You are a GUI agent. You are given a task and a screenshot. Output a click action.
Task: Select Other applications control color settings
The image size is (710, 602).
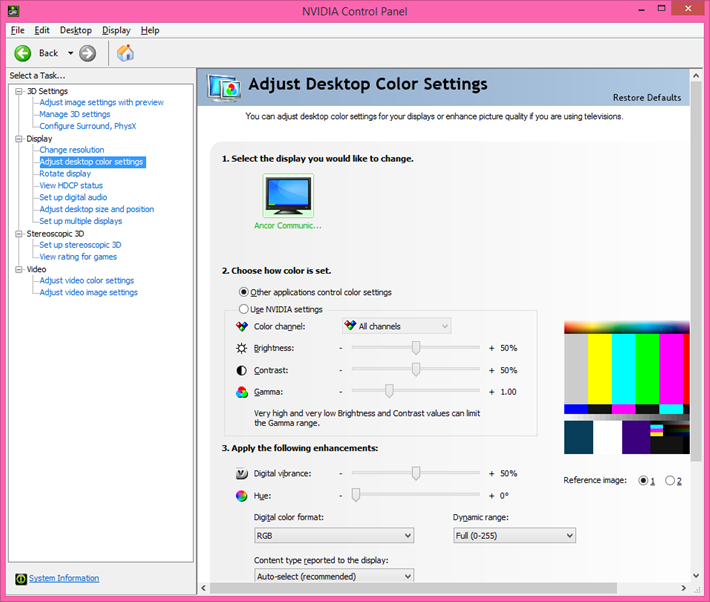(316, 292)
